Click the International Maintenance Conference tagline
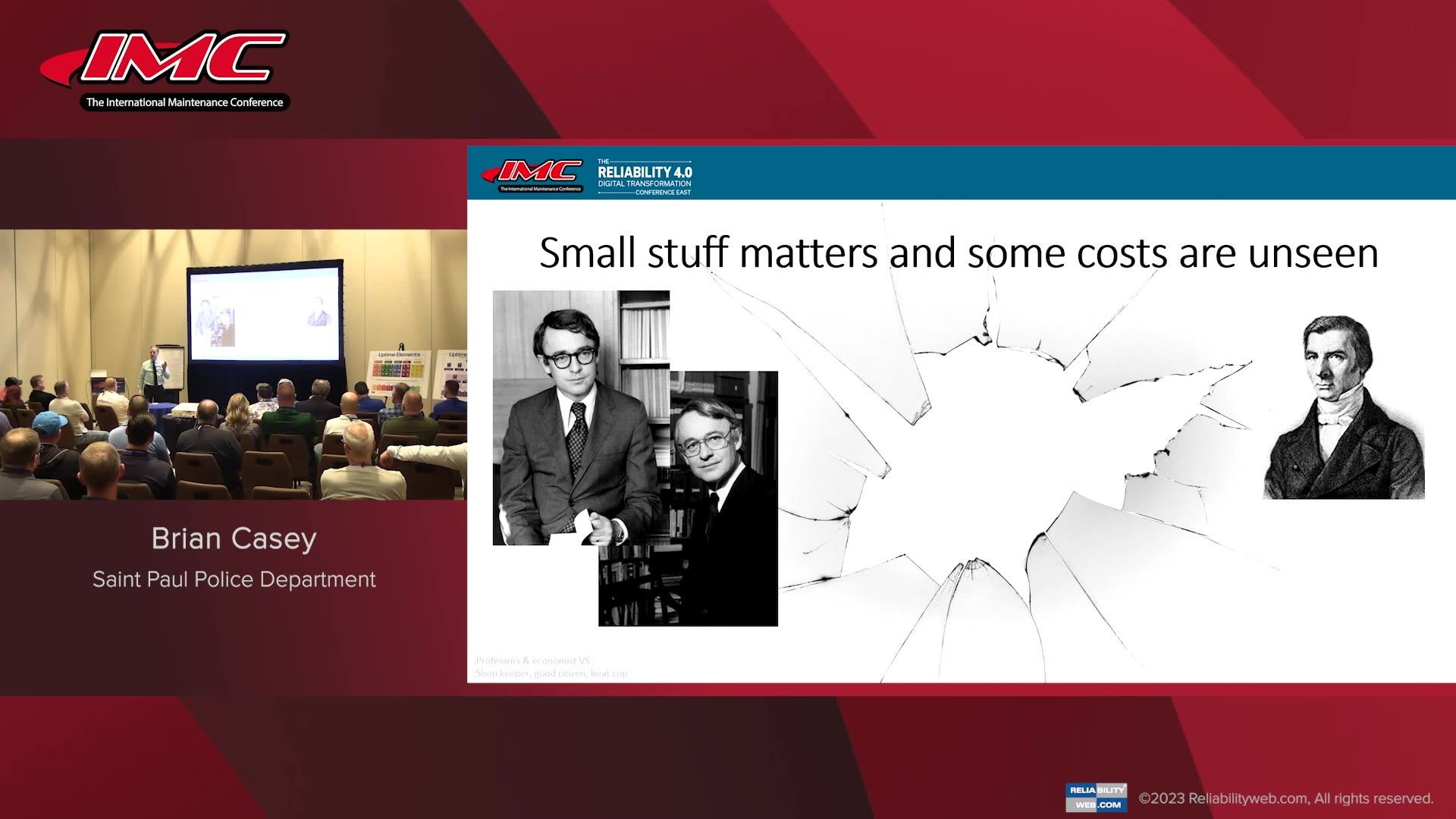 (x=184, y=102)
